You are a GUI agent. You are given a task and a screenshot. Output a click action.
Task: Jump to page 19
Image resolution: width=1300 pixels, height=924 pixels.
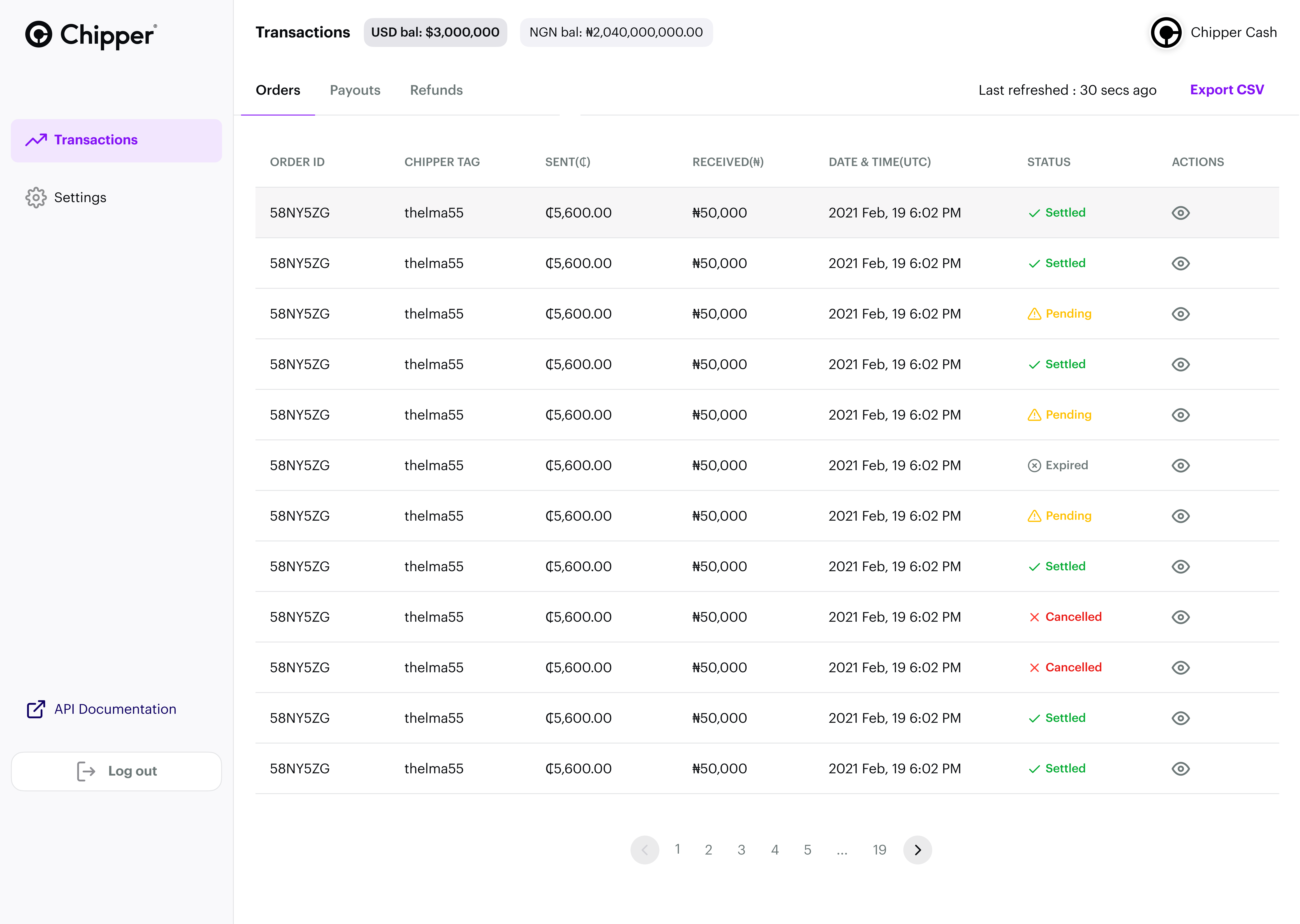879,850
